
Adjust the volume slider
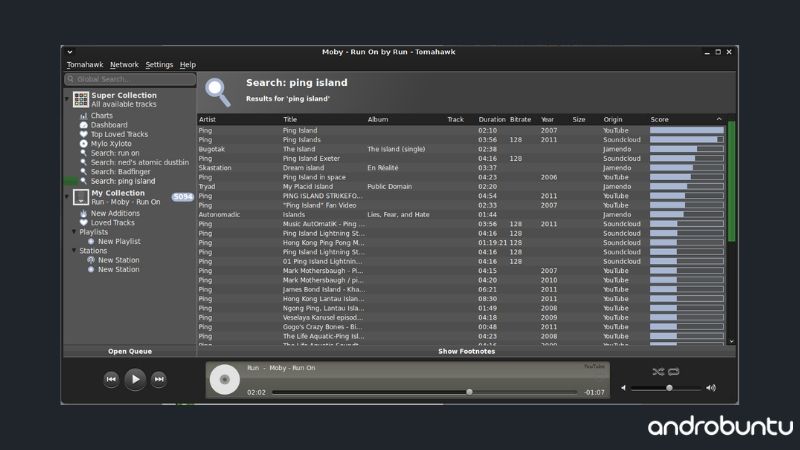click(x=666, y=388)
